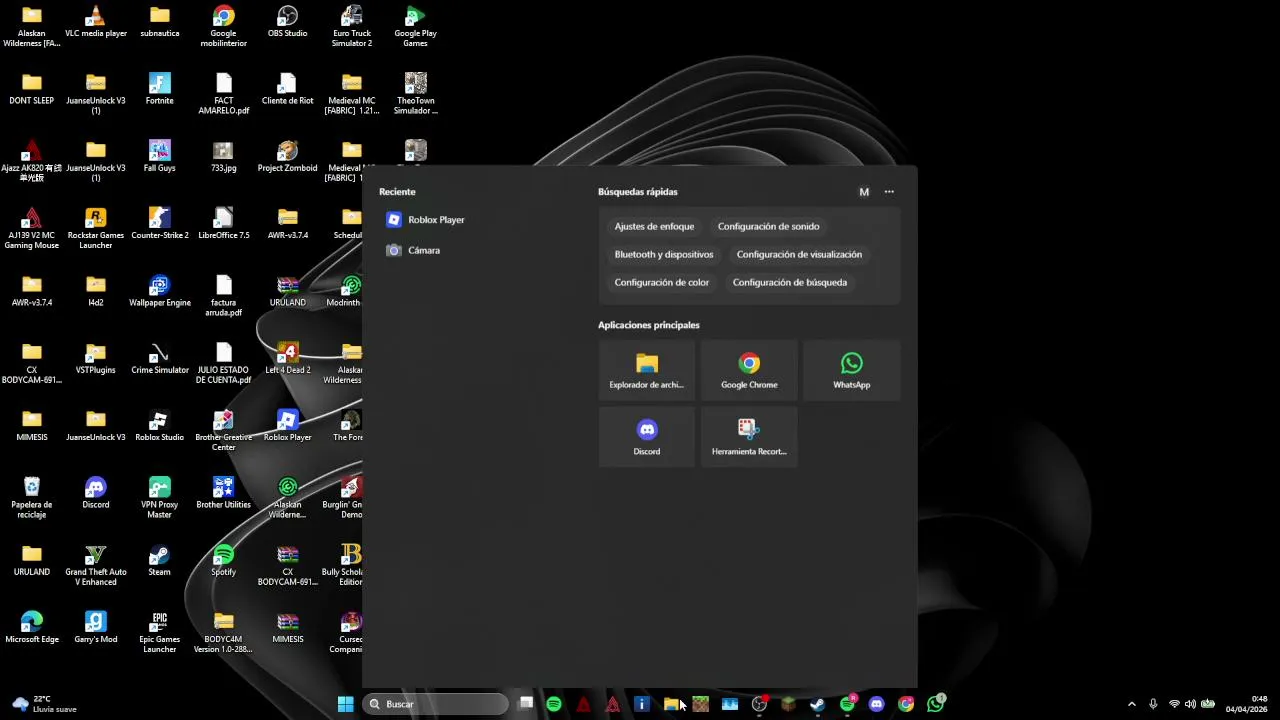Open Google Chrome icon on the taskbar
The image size is (1280, 720).
(906, 704)
